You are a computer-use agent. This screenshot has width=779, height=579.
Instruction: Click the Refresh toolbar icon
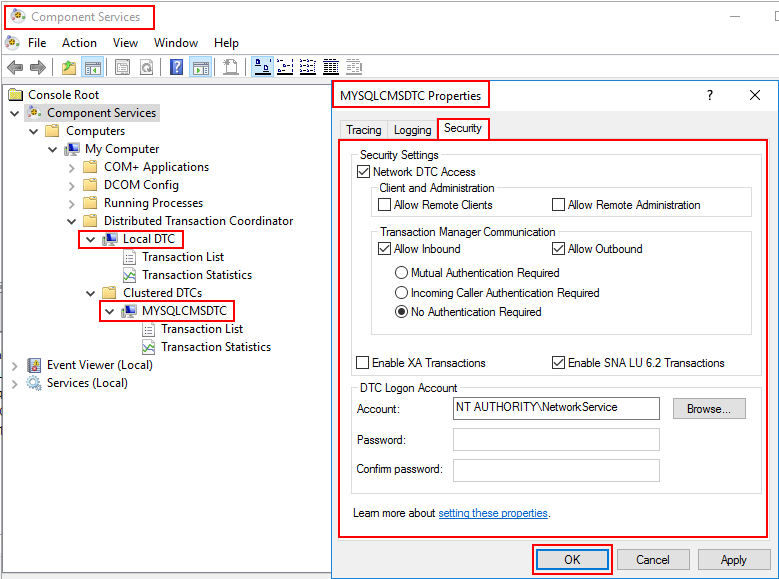[146, 67]
